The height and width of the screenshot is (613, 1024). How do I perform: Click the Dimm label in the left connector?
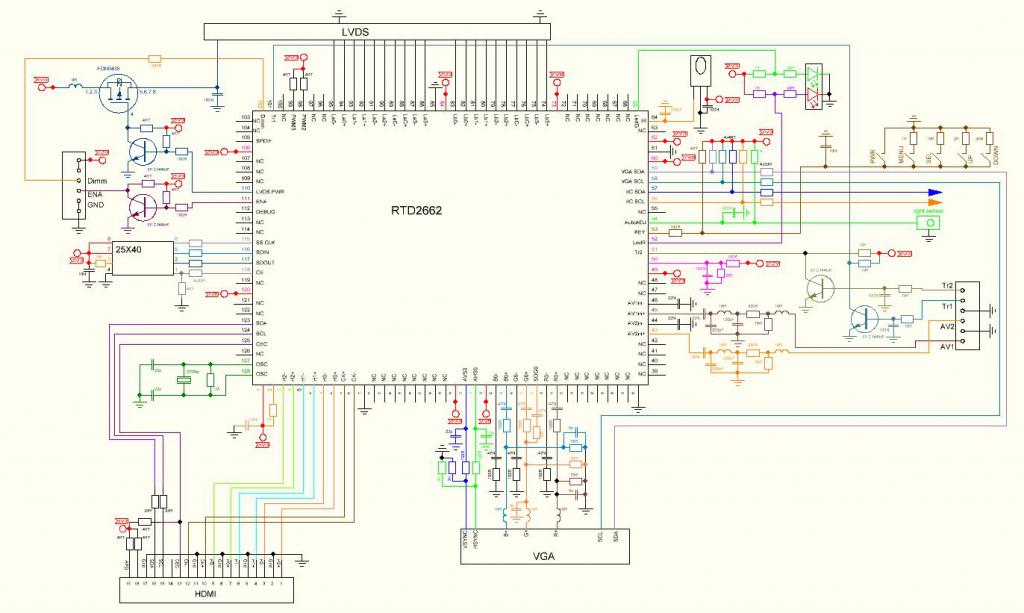97,181
